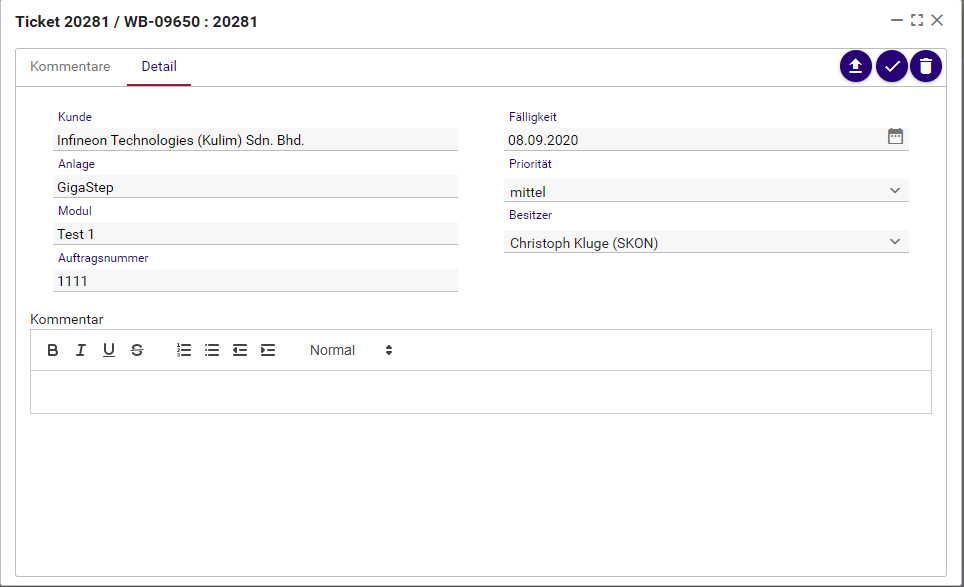Image resolution: width=964 pixels, height=587 pixels.
Task: Insert a bulleted list in comment
Action: [x=212, y=350]
